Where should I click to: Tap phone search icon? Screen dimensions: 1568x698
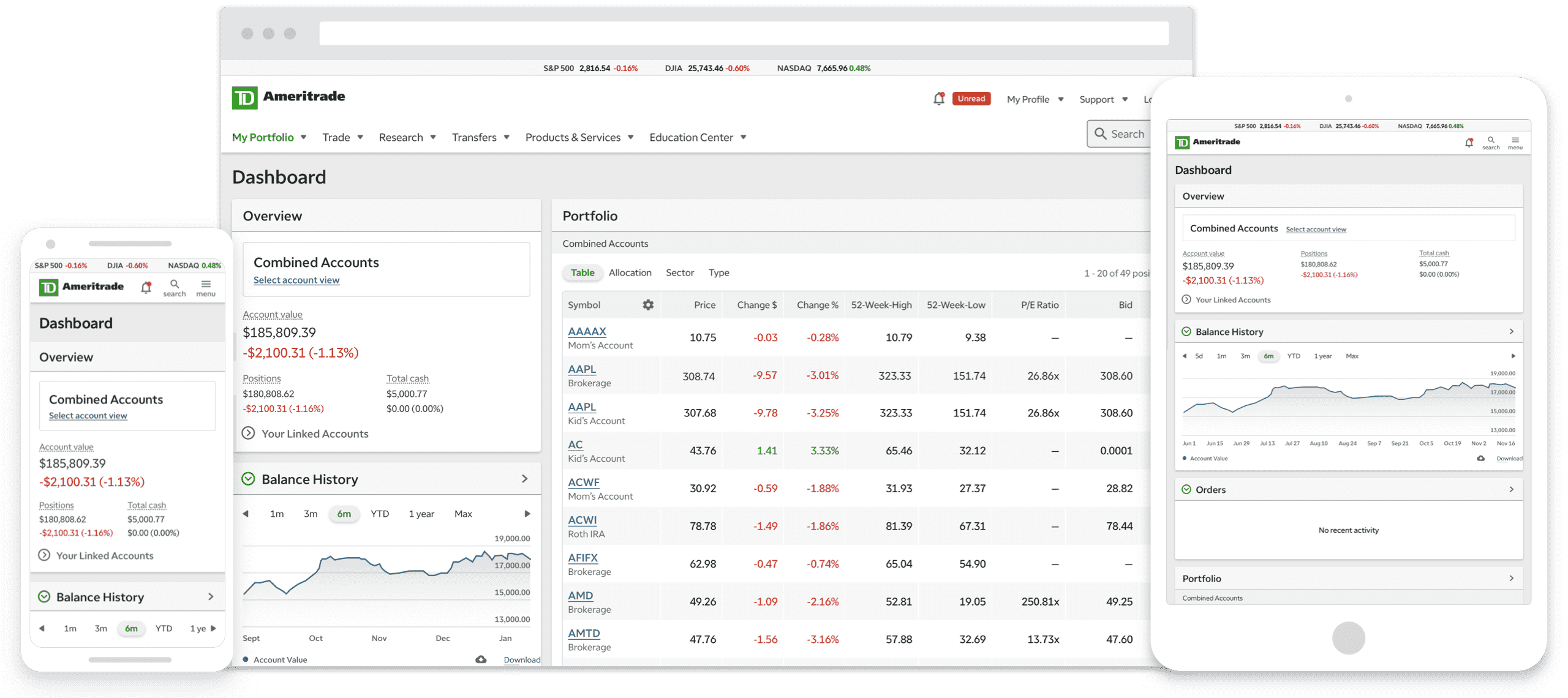pyautogui.click(x=175, y=288)
